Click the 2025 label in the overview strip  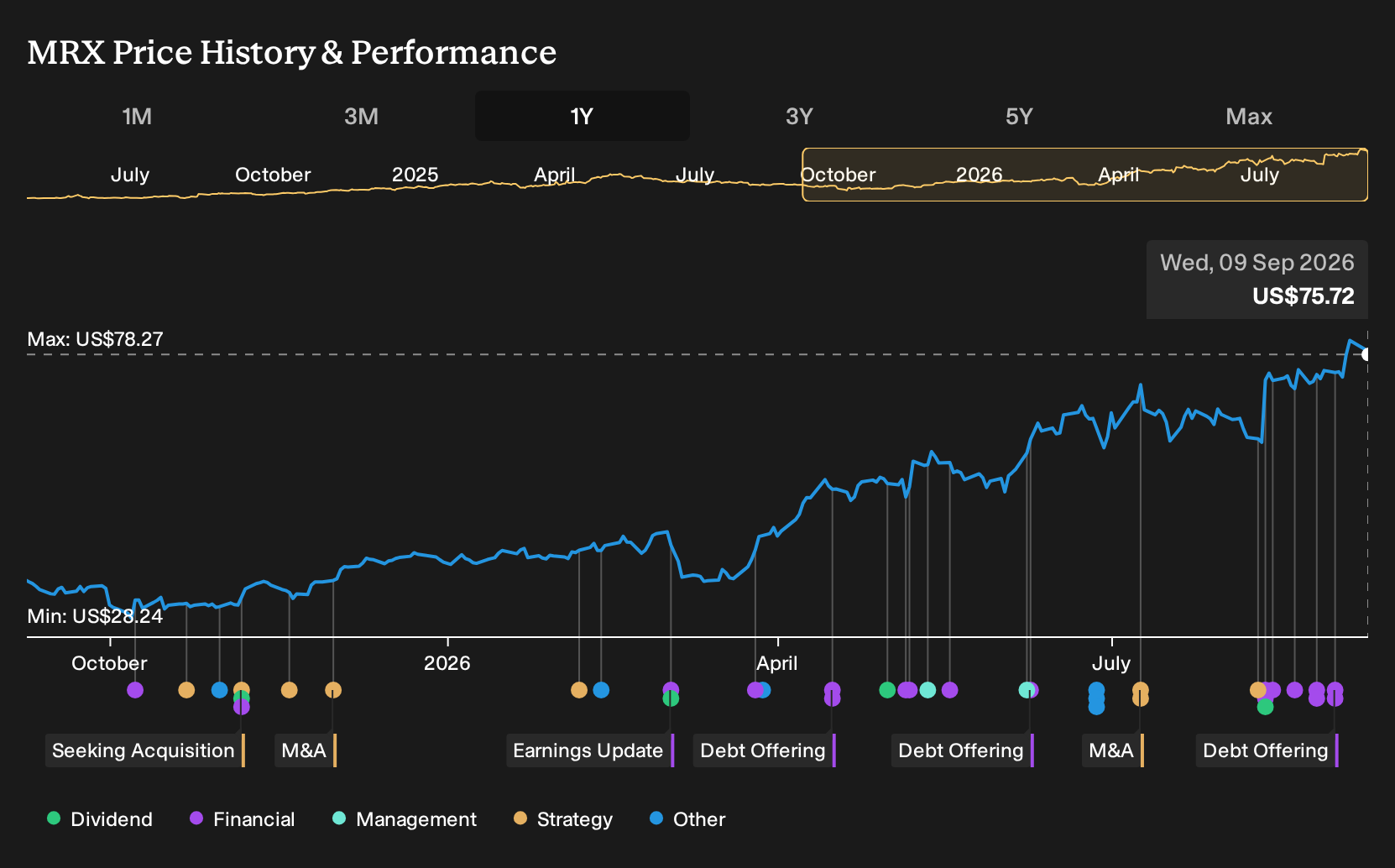(415, 175)
